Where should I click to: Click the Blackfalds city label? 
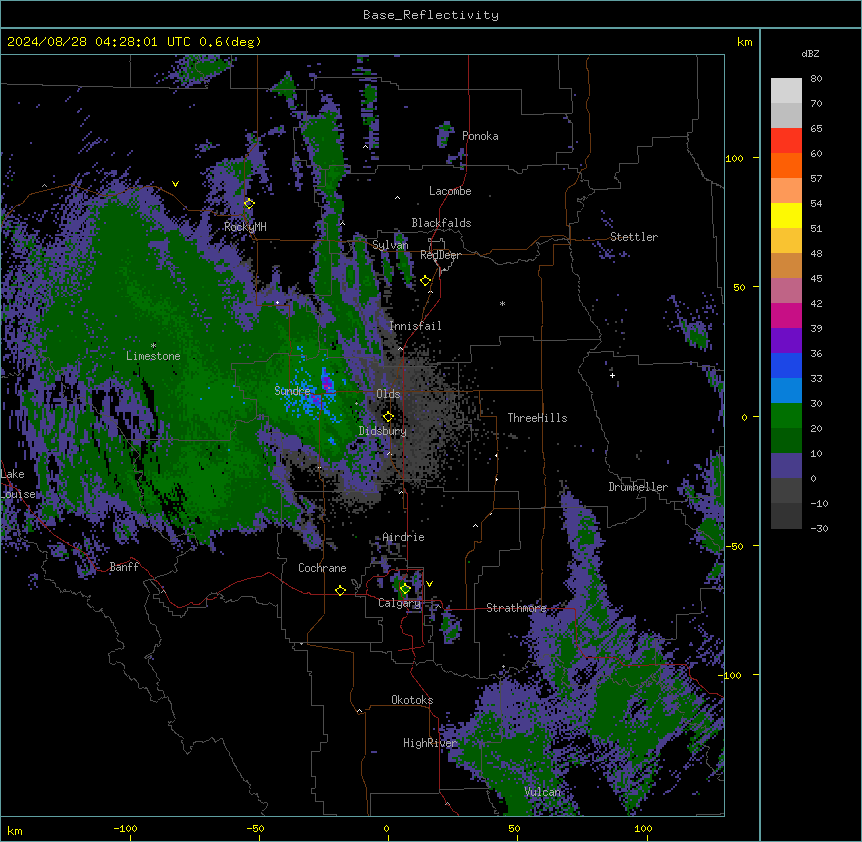coord(441,223)
